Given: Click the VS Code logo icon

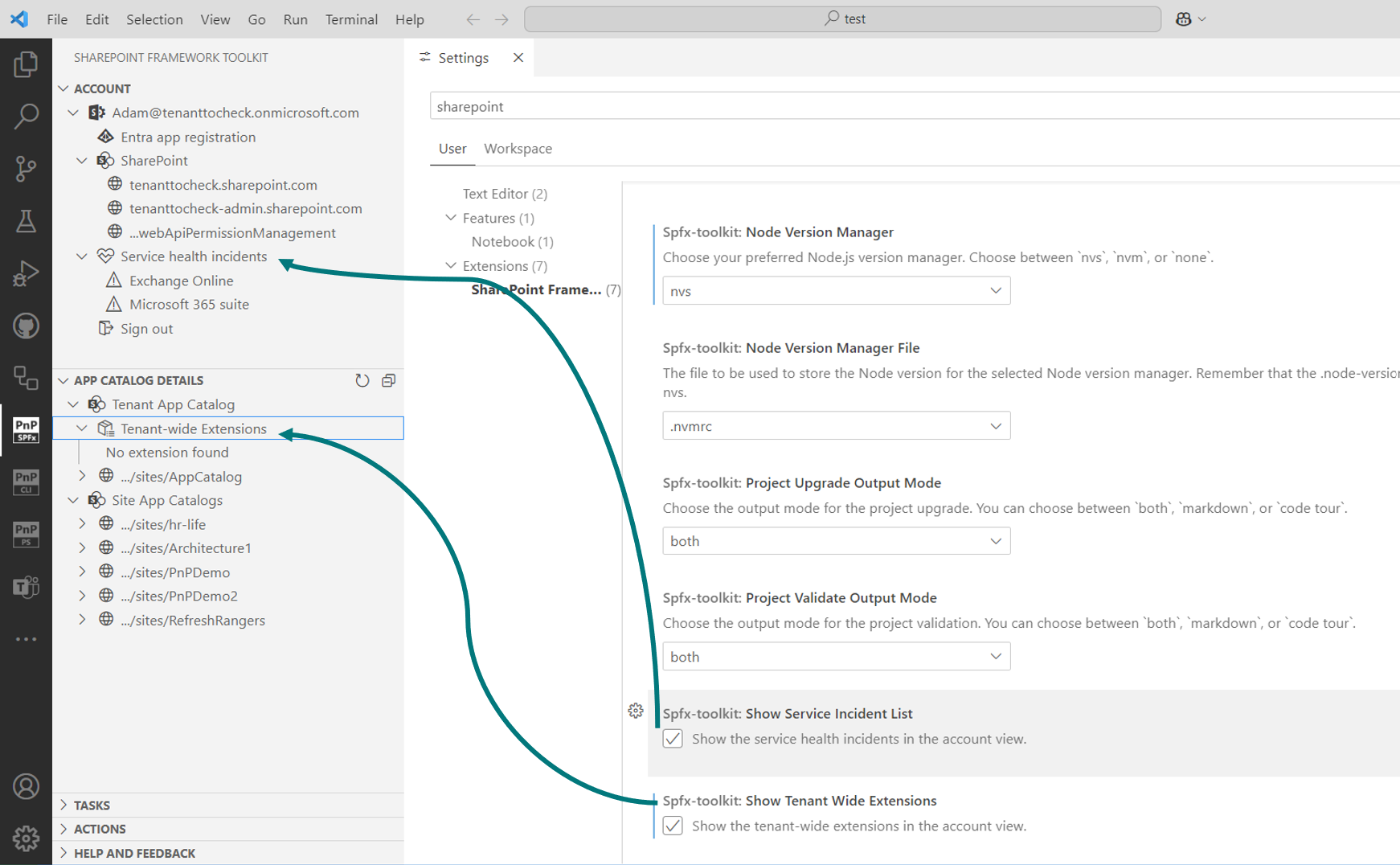Looking at the screenshot, I should coord(19,19).
